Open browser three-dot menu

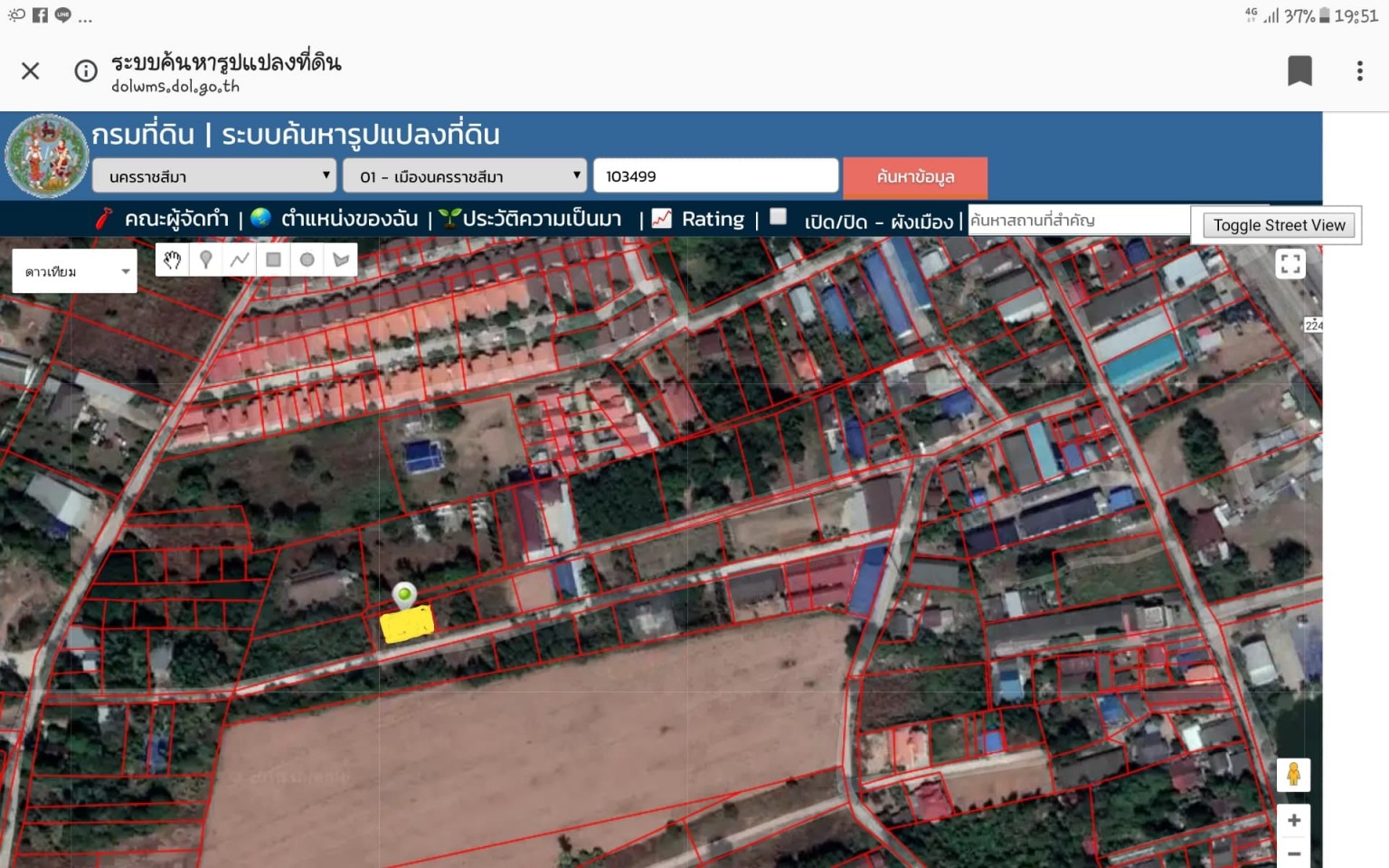click(1359, 71)
